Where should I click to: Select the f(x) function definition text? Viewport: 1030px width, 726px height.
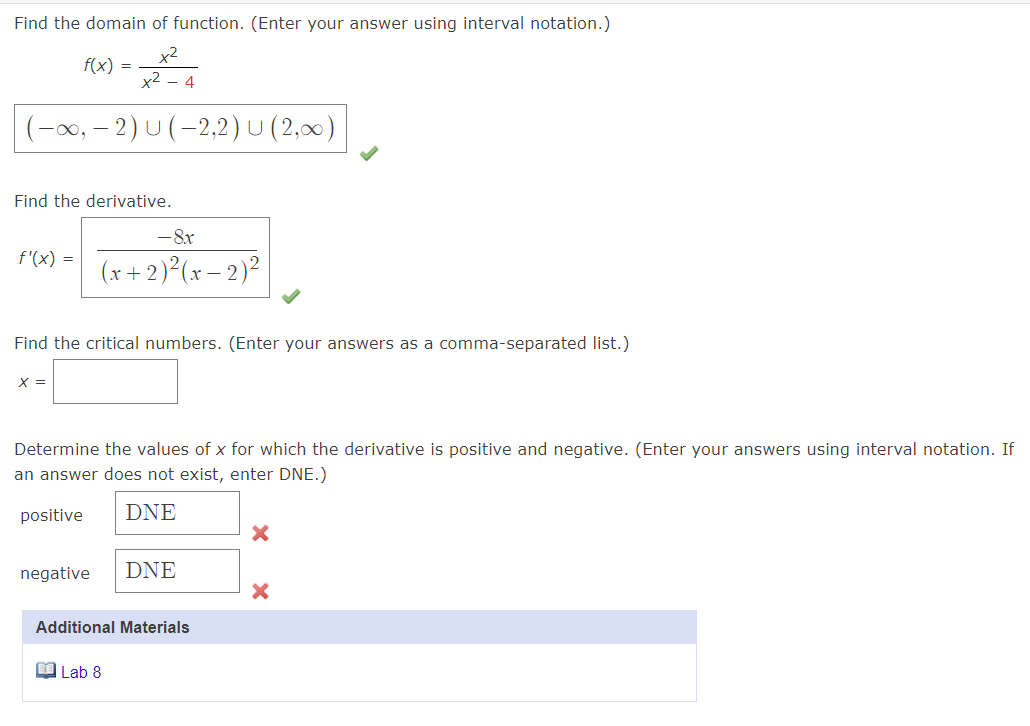pos(140,63)
